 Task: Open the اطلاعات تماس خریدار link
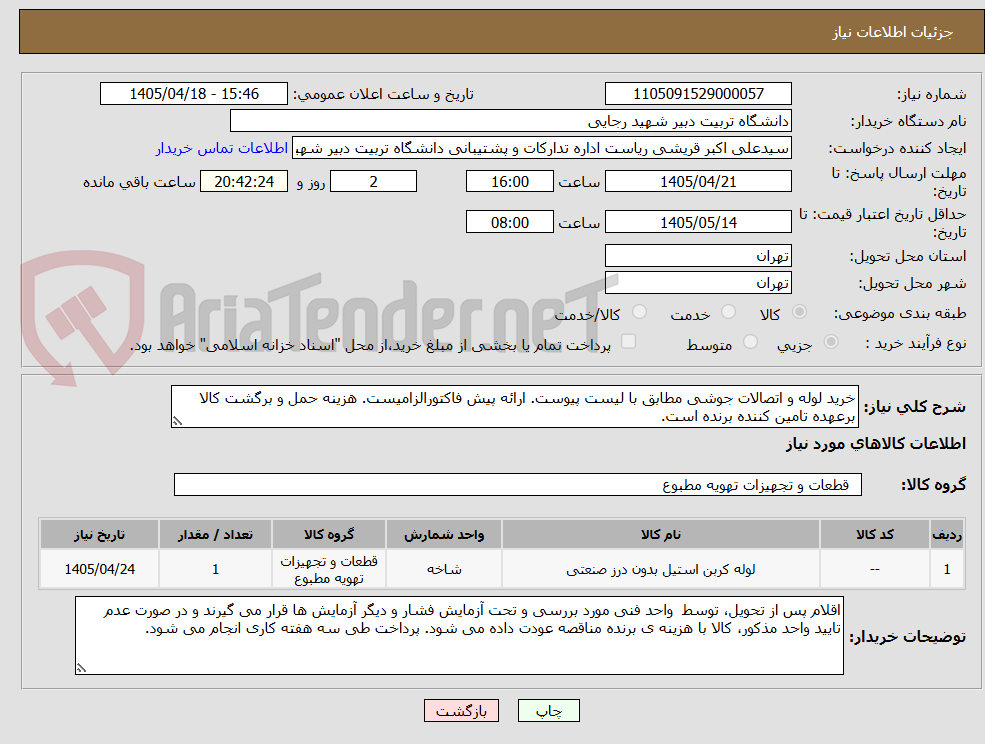coord(222,148)
